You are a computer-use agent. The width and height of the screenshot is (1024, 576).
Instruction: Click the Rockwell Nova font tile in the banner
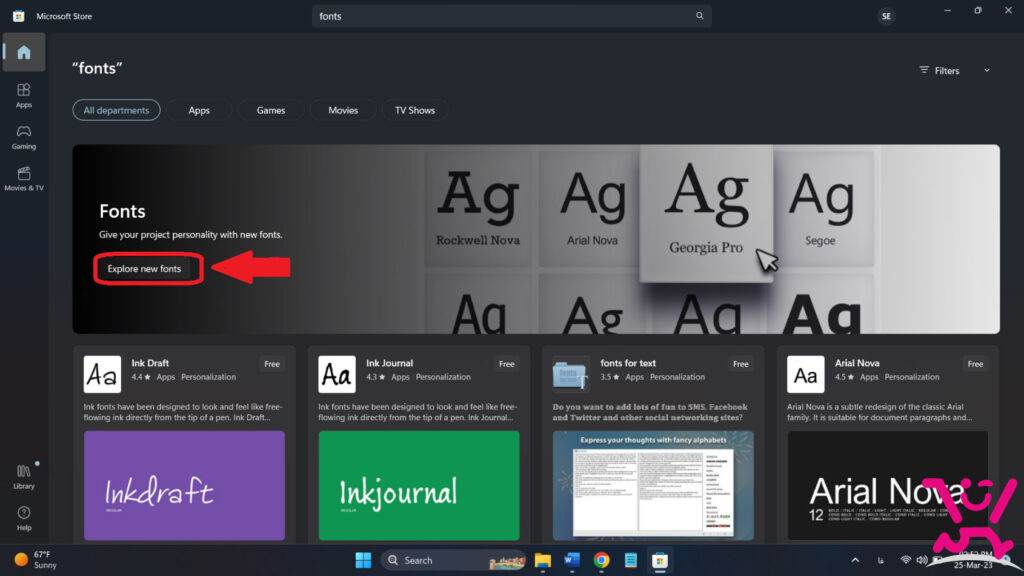pyautogui.click(x=478, y=209)
